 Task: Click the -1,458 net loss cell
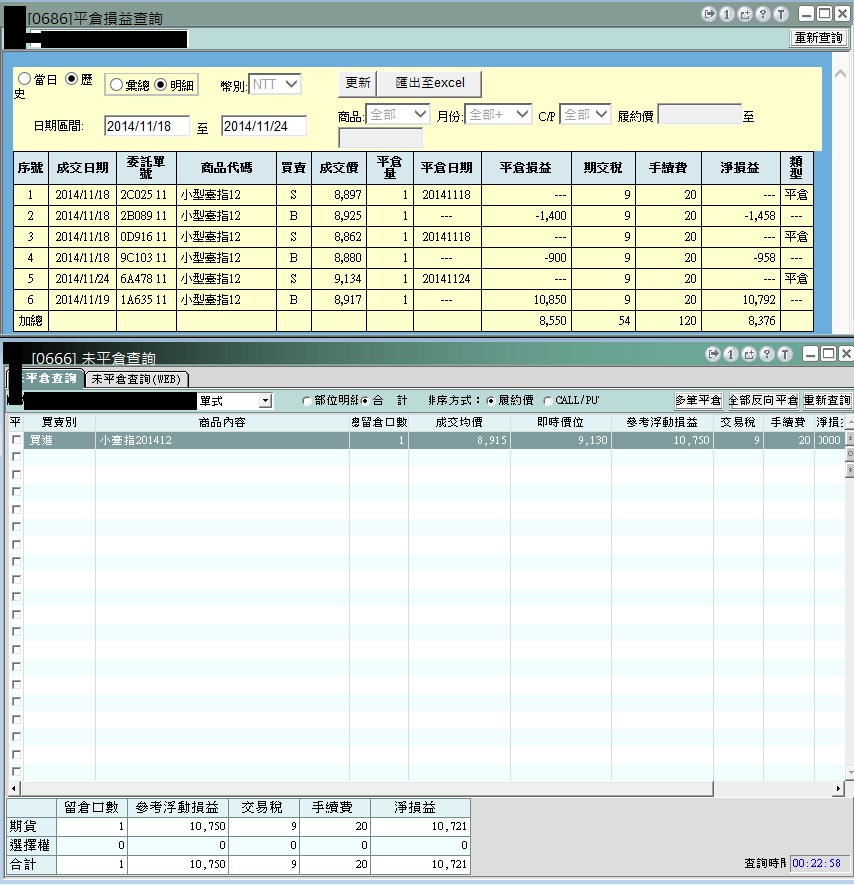[x=740, y=216]
